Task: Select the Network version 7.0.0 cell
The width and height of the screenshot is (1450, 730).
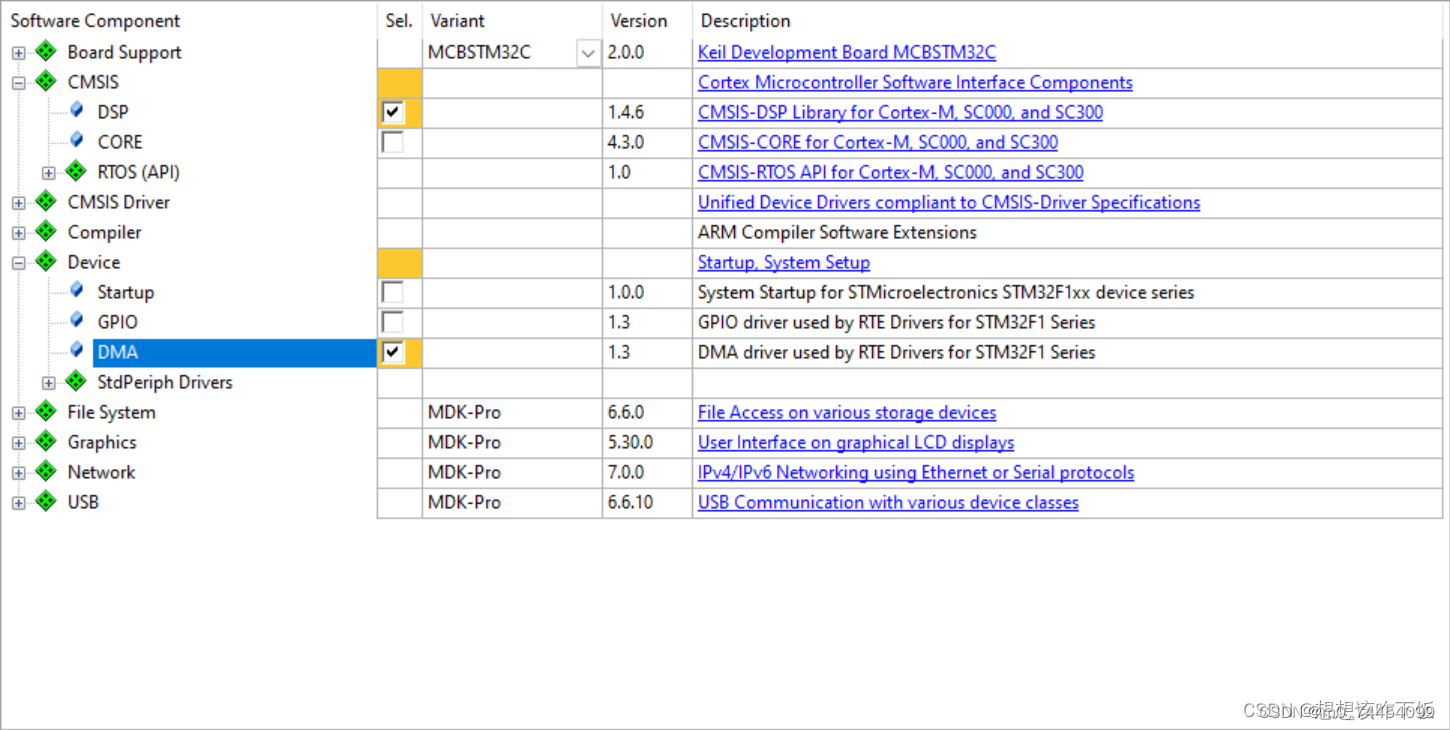Action: click(x=647, y=472)
